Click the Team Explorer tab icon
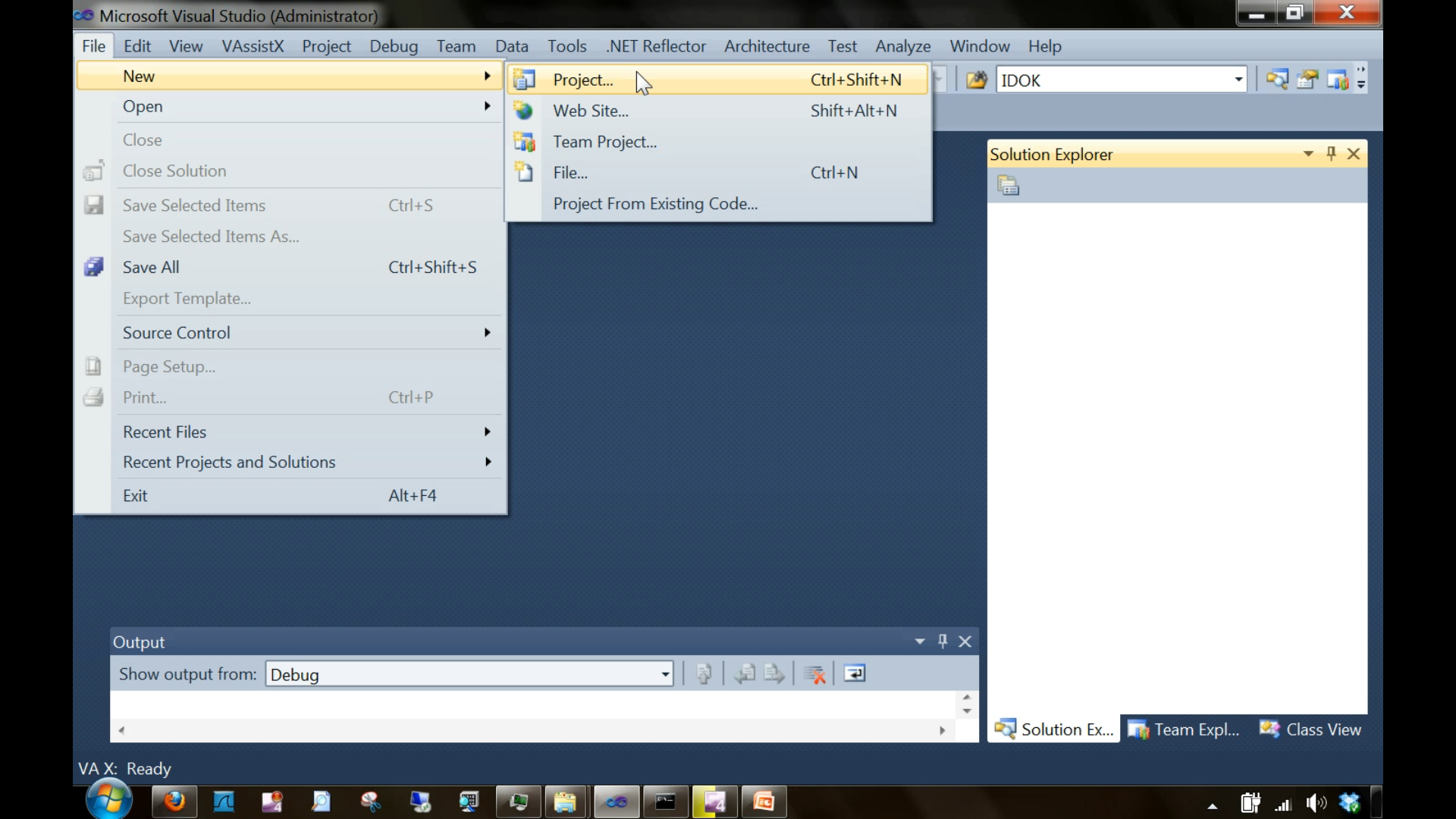This screenshot has width=1456, height=819. [x=1139, y=729]
